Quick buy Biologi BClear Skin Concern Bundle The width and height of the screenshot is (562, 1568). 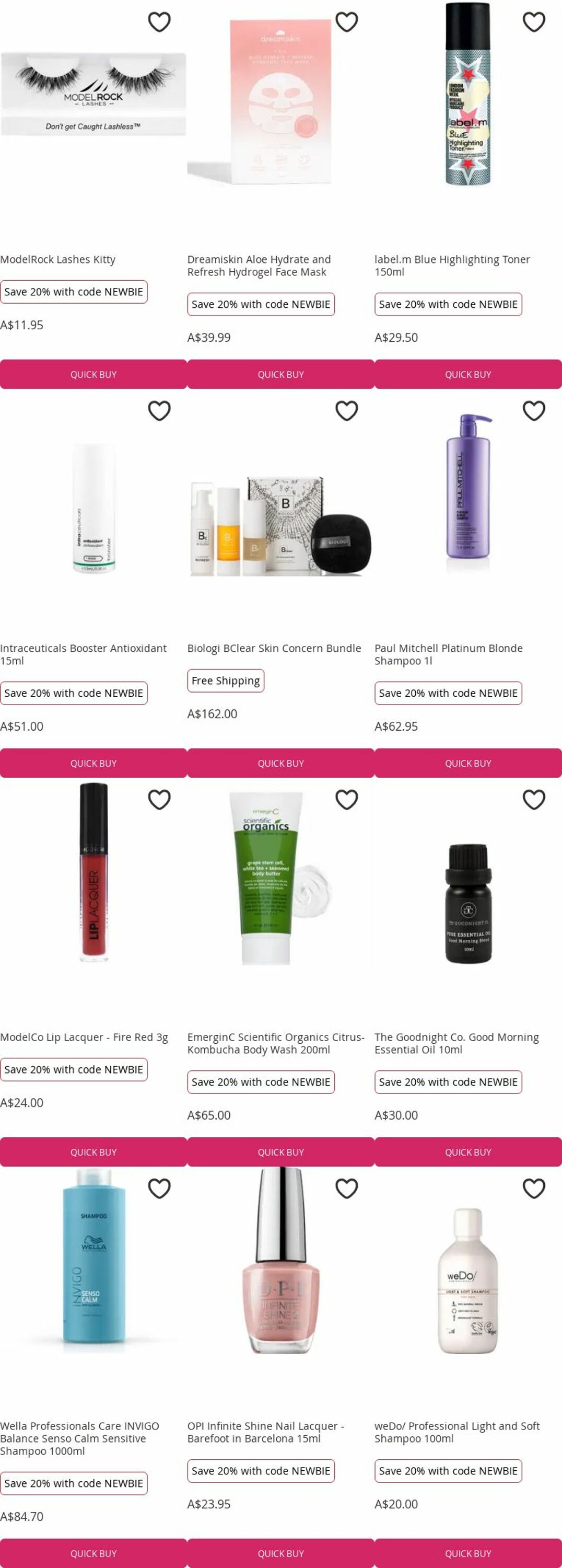pyautogui.click(x=281, y=763)
